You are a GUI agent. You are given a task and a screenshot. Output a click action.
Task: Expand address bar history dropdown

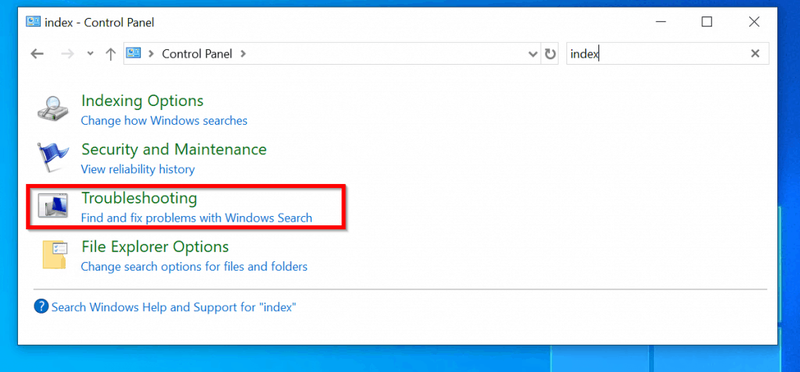tap(533, 54)
